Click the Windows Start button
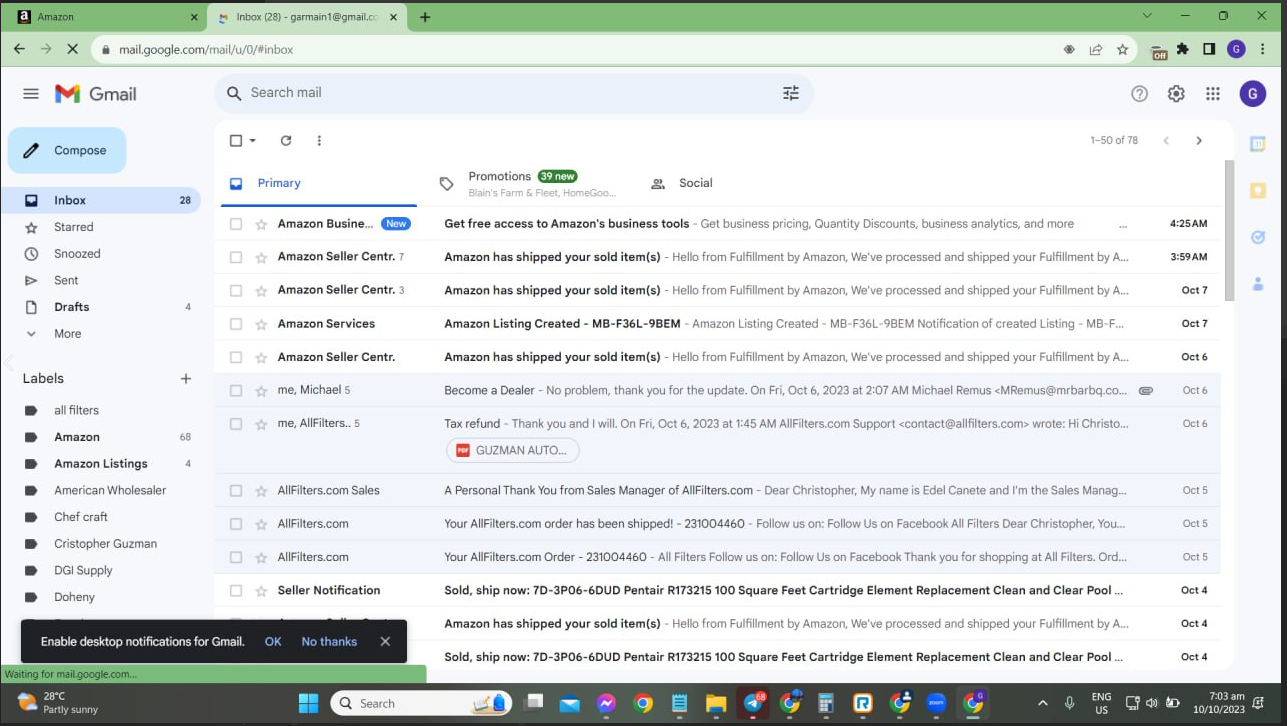This screenshot has width=1287, height=726. tap(308, 703)
